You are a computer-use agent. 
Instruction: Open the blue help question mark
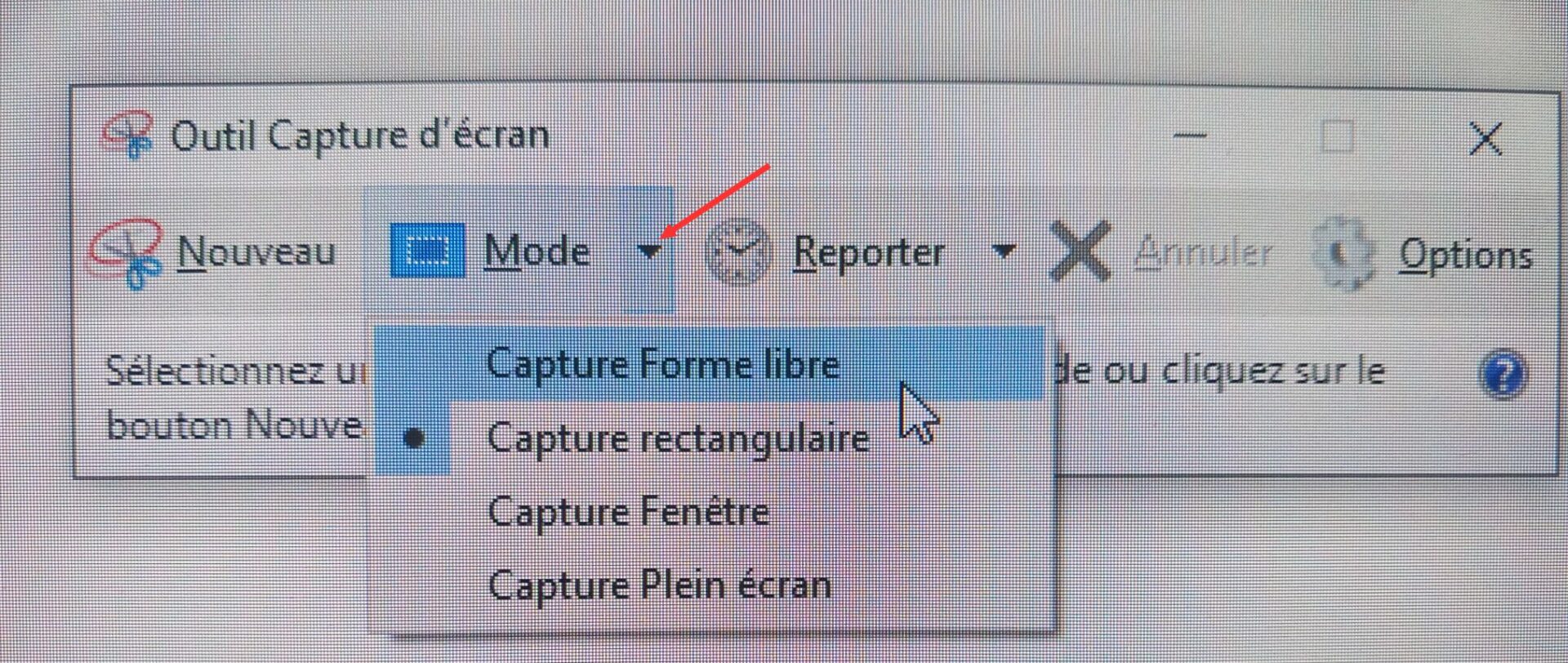tap(1503, 375)
